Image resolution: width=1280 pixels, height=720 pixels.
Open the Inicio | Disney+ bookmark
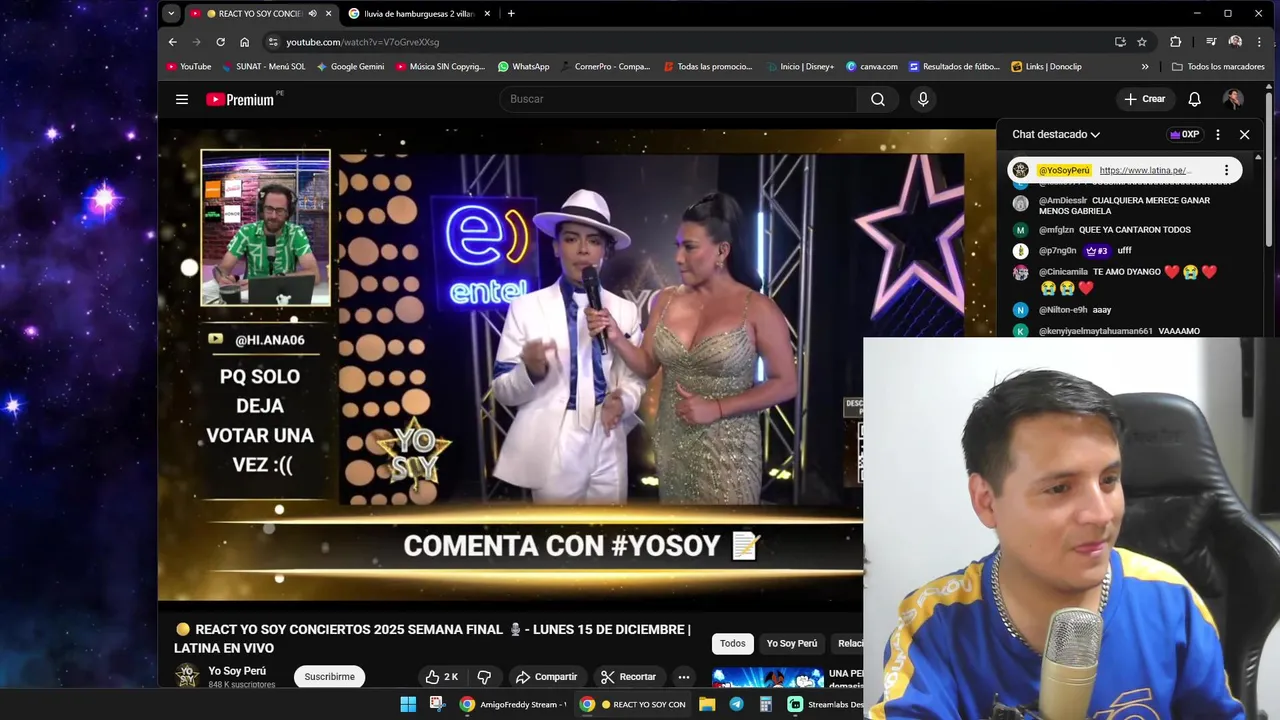[800, 67]
